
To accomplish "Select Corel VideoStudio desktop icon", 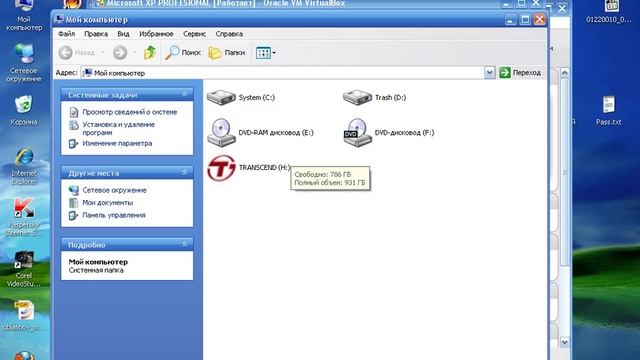I will pyautogui.click(x=24, y=269).
